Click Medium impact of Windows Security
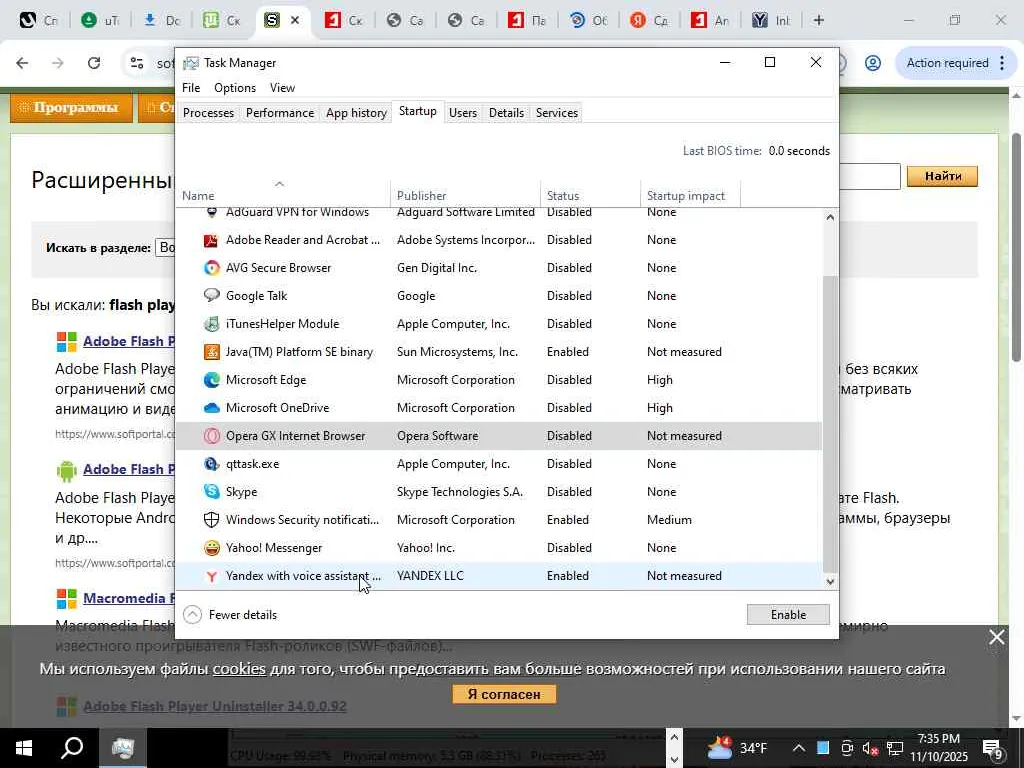1024x768 pixels. pyautogui.click(x=669, y=520)
